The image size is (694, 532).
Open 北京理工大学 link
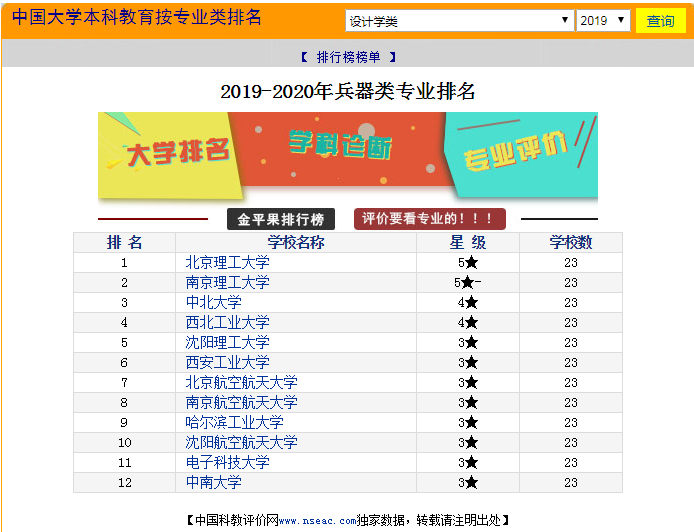coord(227,262)
